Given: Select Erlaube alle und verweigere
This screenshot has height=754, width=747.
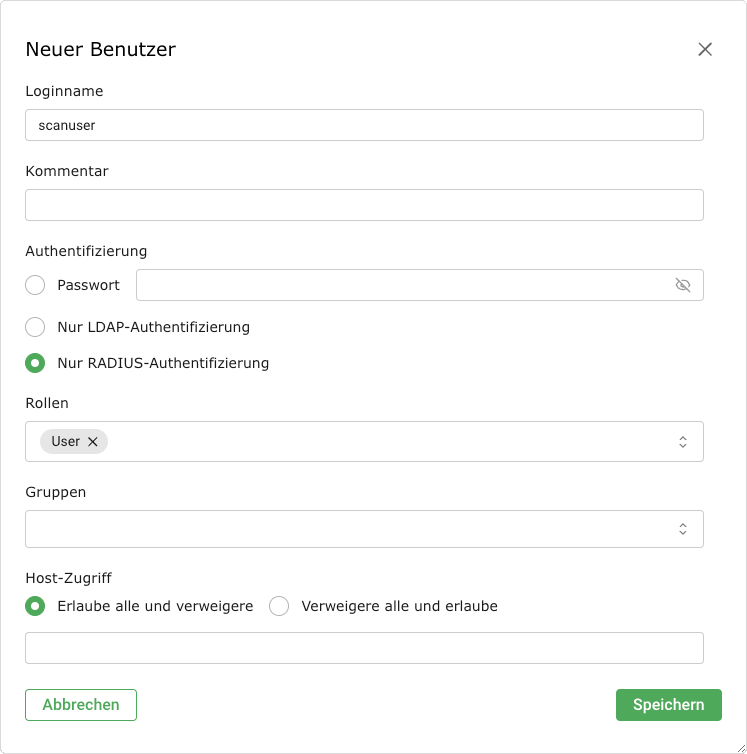Looking at the screenshot, I should 35,606.
